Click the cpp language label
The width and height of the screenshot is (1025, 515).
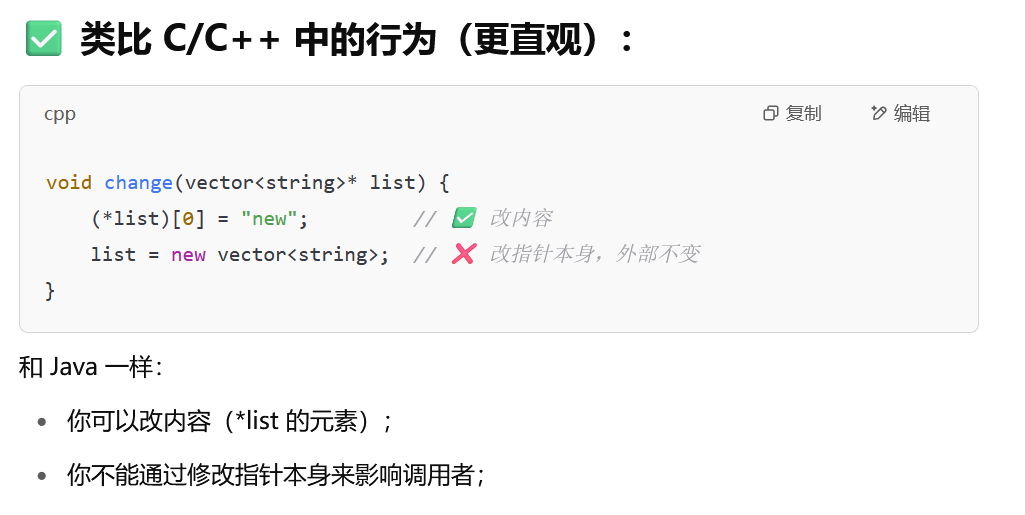pyautogui.click(x=60, y=115)
